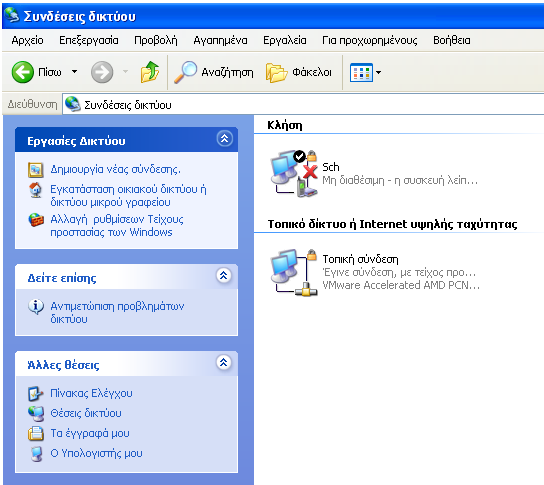Click Δημιουργία νέας σύνδεσης link
The image size is (544, 485).
[116, 169]
